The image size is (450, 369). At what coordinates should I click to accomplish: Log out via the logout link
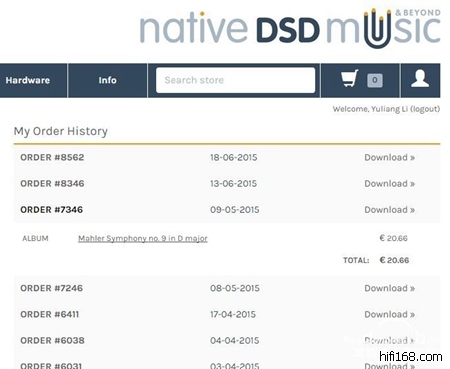[x=425, y=109]
